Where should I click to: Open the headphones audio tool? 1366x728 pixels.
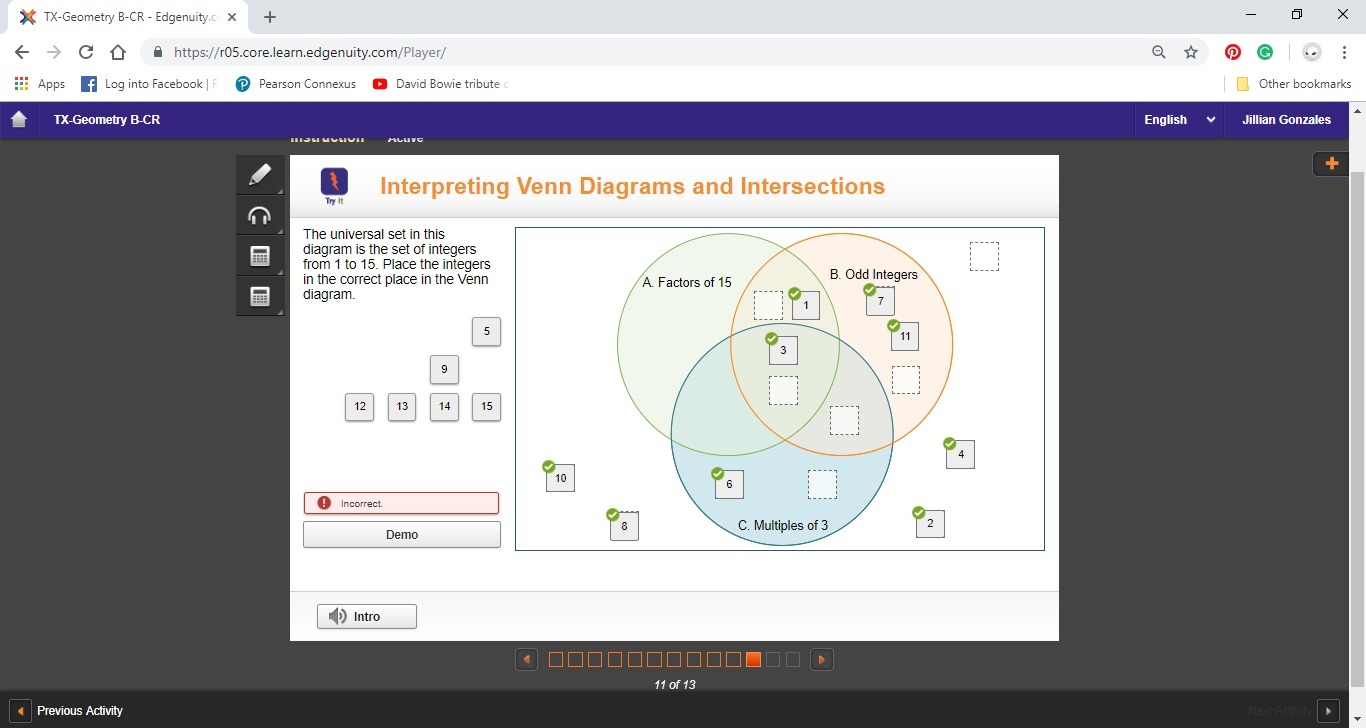click(x=260, y=215)
